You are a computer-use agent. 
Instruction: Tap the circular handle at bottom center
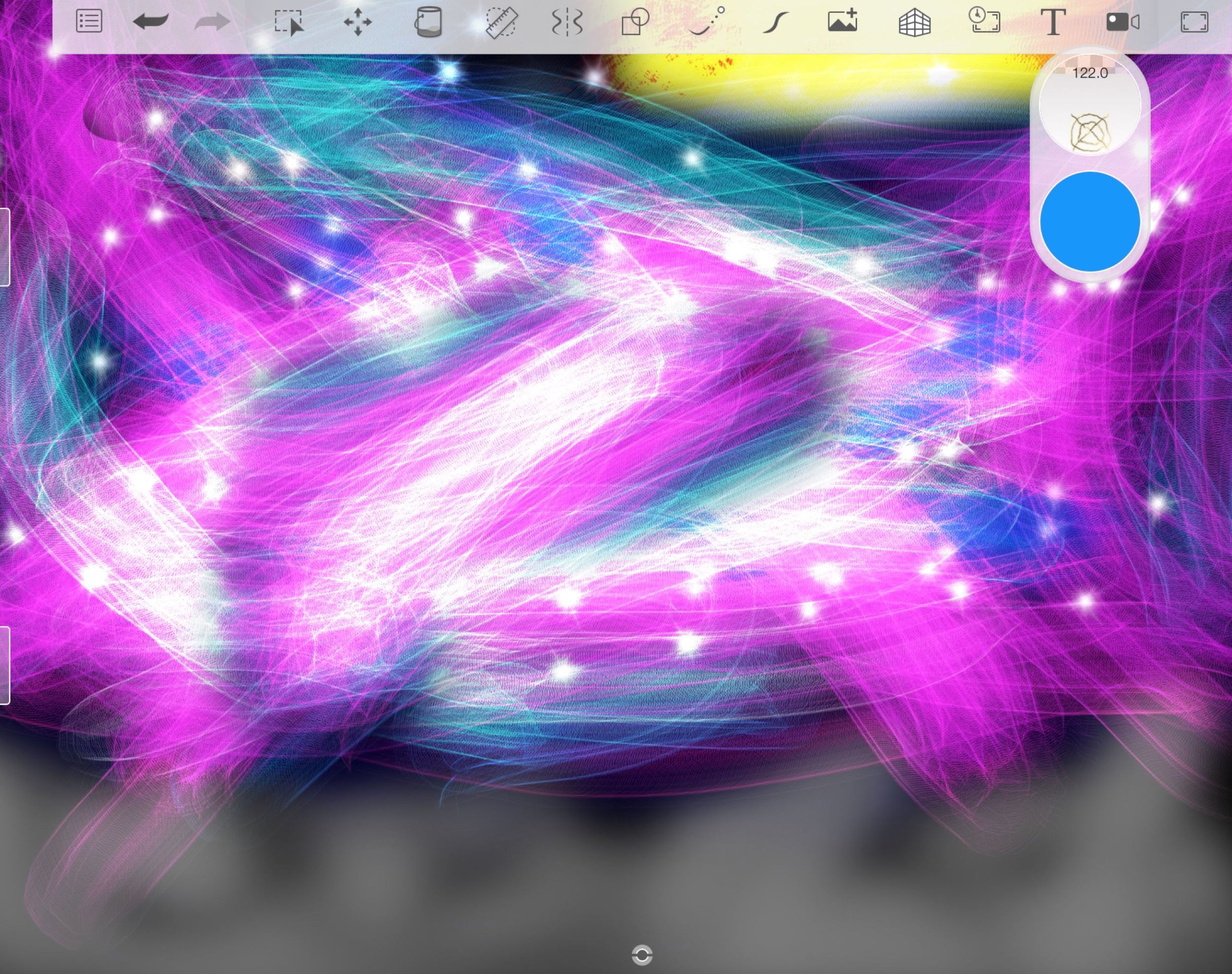pos(643,955)
